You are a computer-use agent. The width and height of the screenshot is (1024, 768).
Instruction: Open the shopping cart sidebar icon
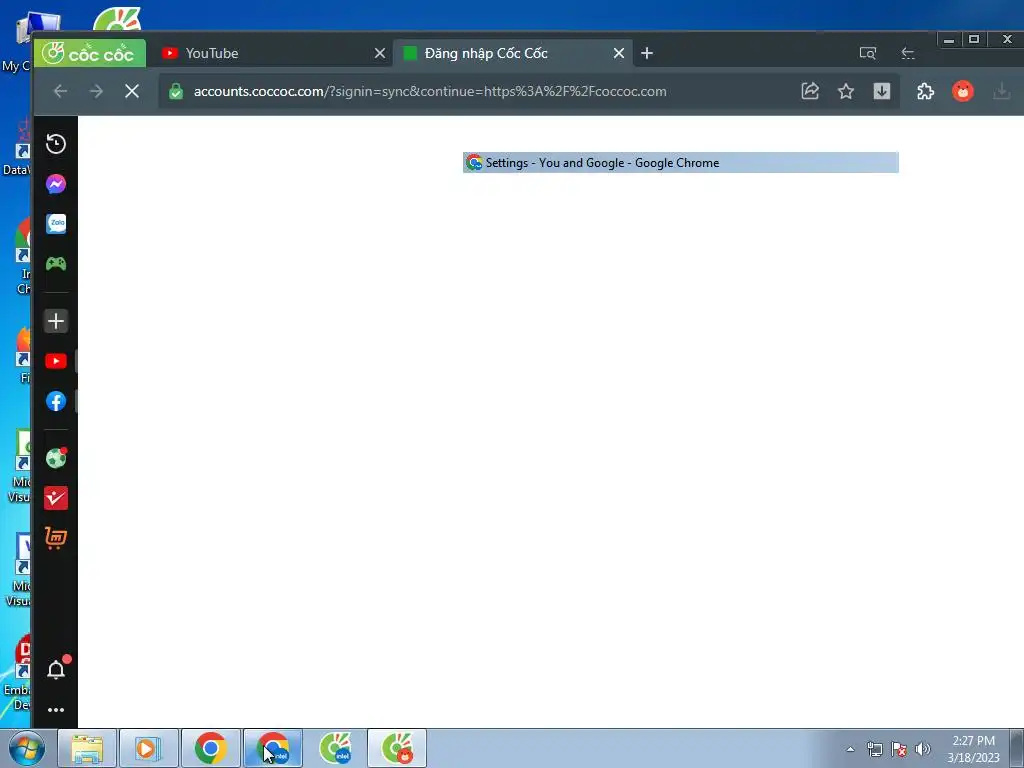coord(56,538)
